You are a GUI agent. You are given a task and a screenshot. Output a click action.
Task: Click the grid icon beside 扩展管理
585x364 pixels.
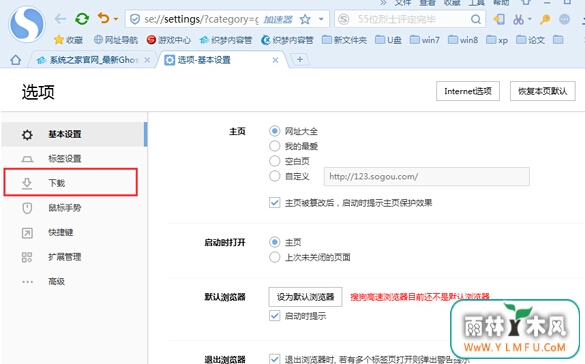pos(27,257)
